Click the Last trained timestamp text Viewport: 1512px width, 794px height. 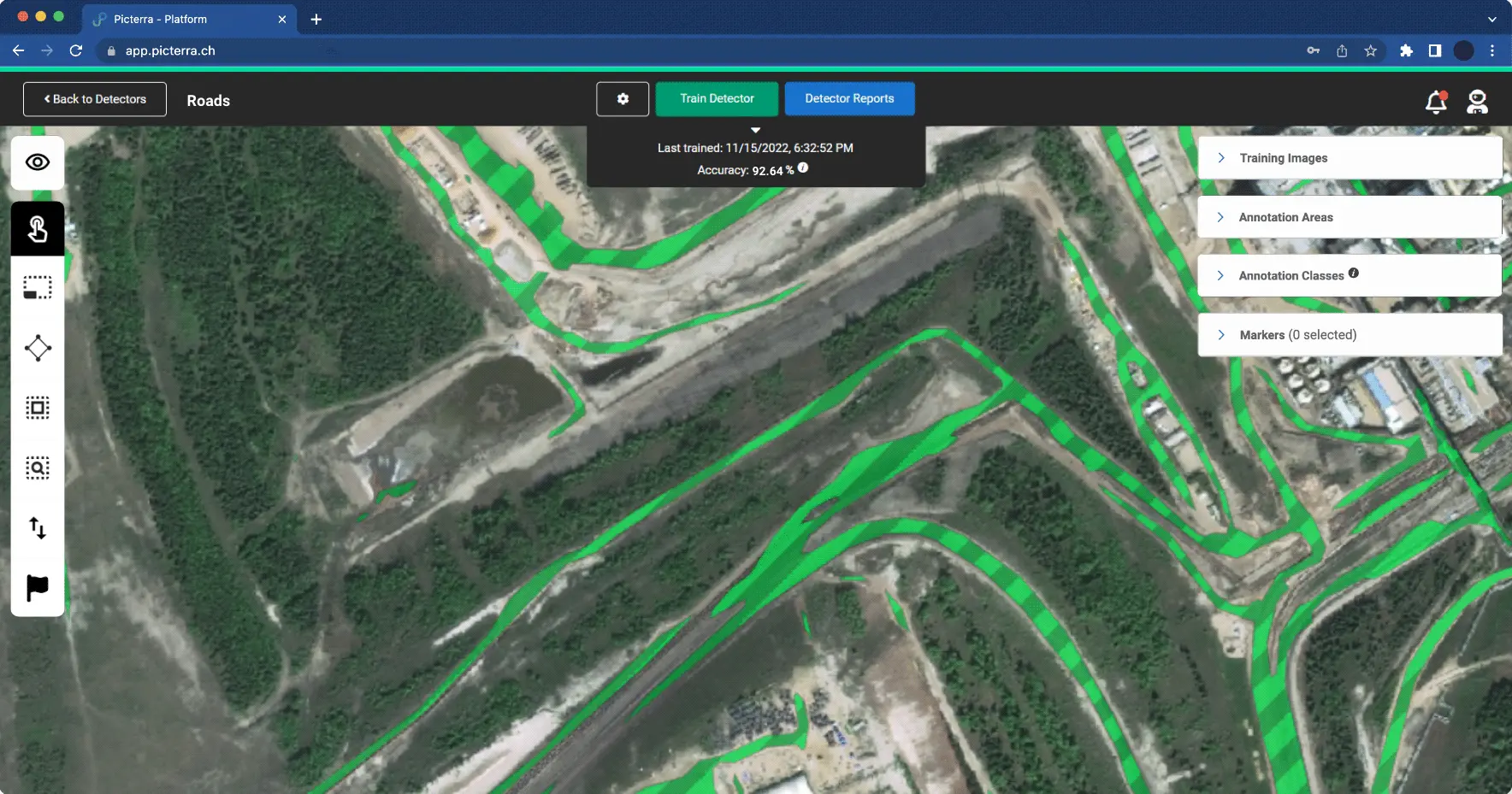755,148
